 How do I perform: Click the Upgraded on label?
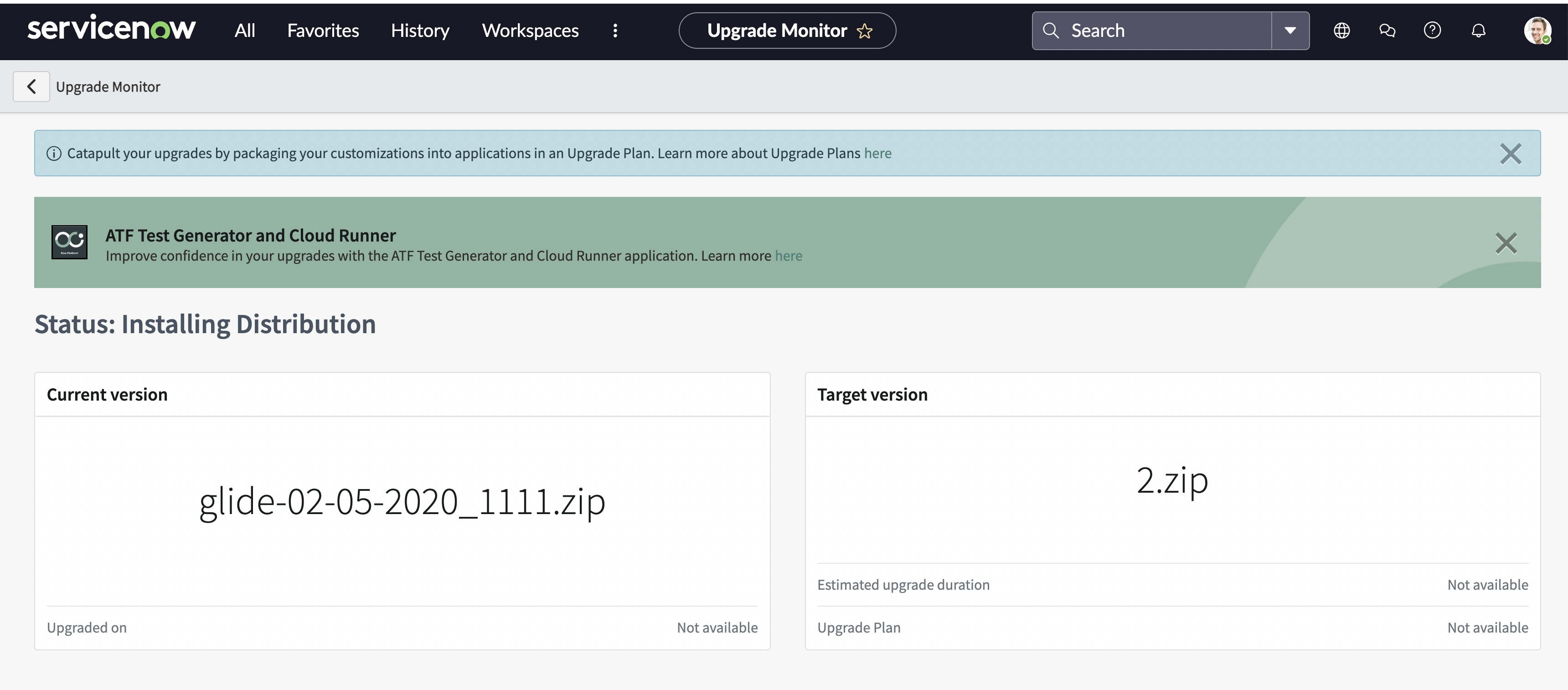click(x=87, y=627)
